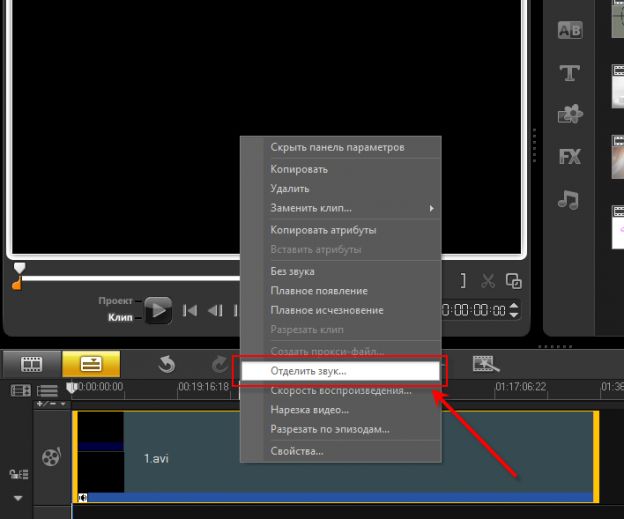Screen dimensions: 624x519
Task: Click the preview scrubber handle
Action: [18, 270]
